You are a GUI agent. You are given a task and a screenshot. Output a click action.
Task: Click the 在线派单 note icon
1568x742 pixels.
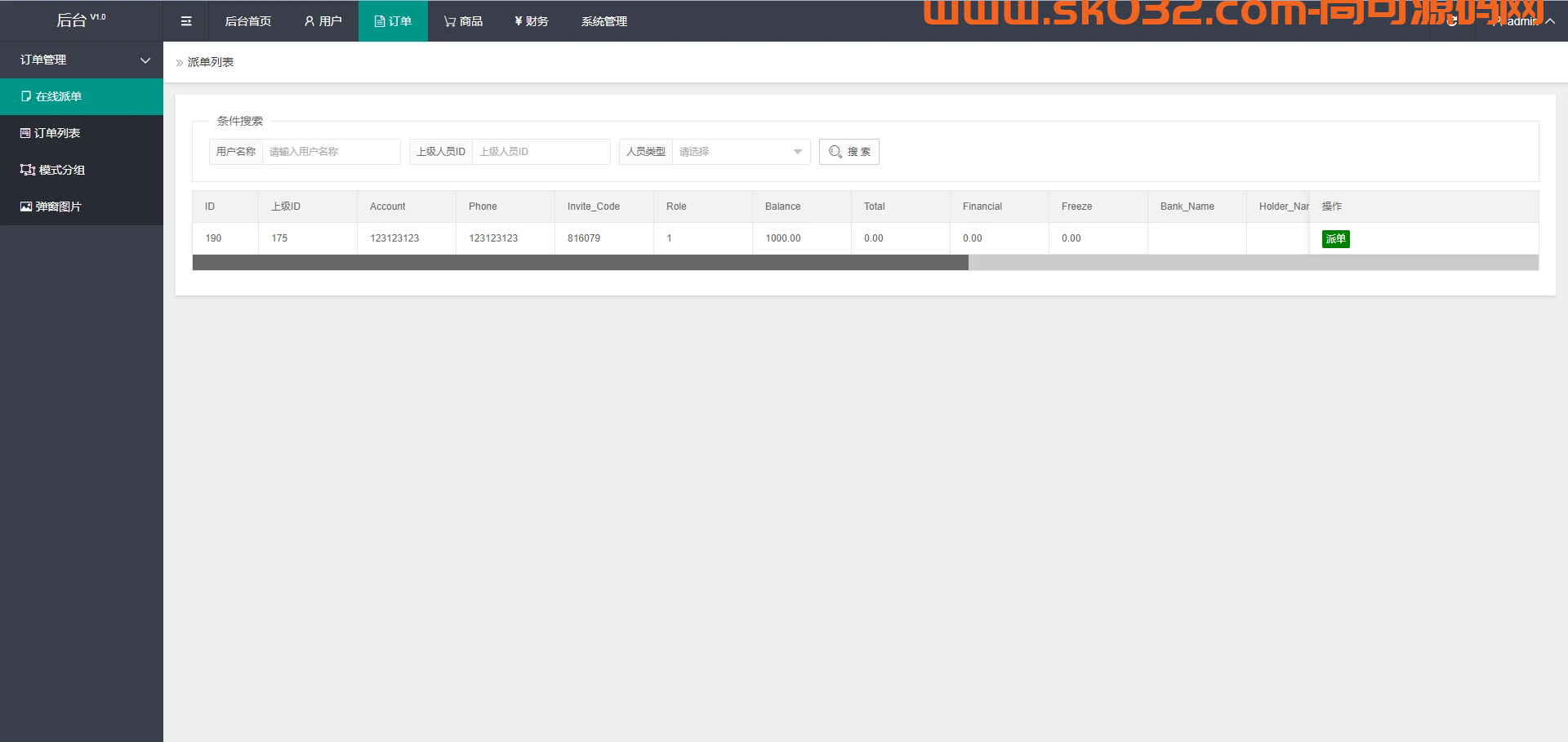pos(26,96)
